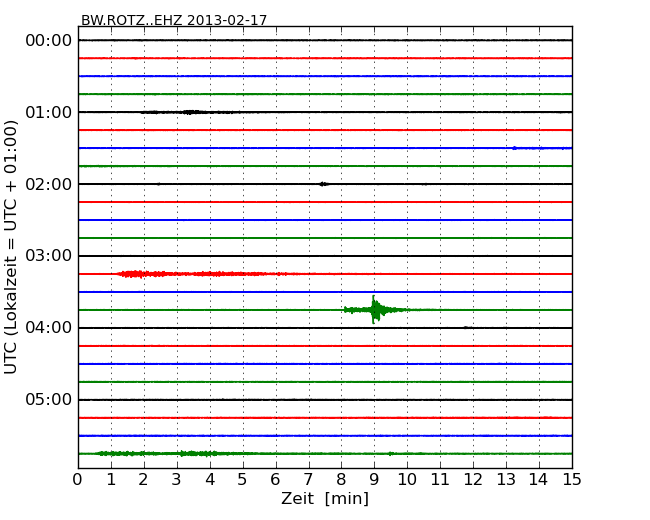Click the 01:00 time label
This screenshot has width=650, height=520.
click(49, 112)
